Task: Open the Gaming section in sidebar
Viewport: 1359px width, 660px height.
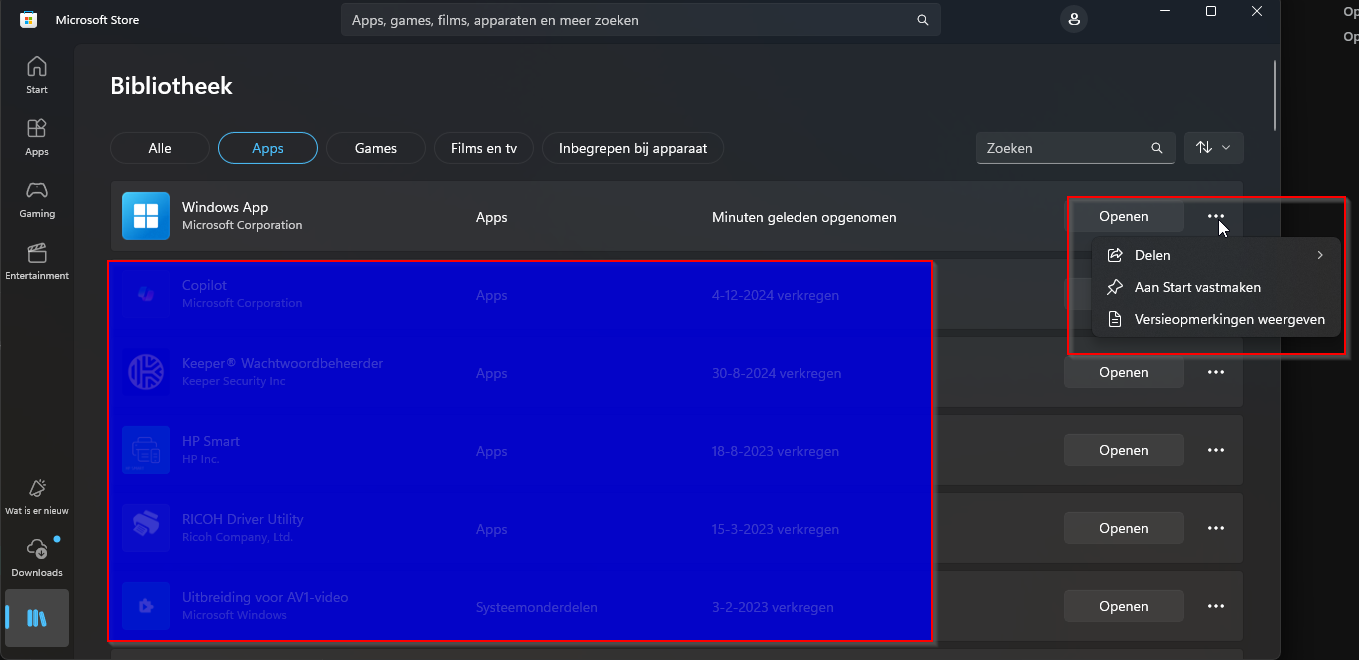Action: 37,199
